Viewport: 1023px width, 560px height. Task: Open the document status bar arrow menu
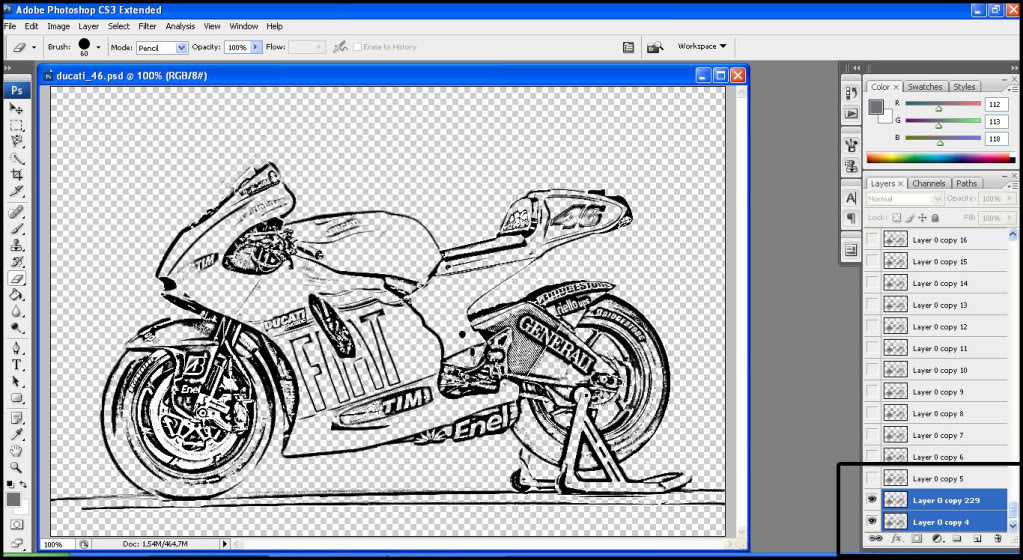pos(225,544)
